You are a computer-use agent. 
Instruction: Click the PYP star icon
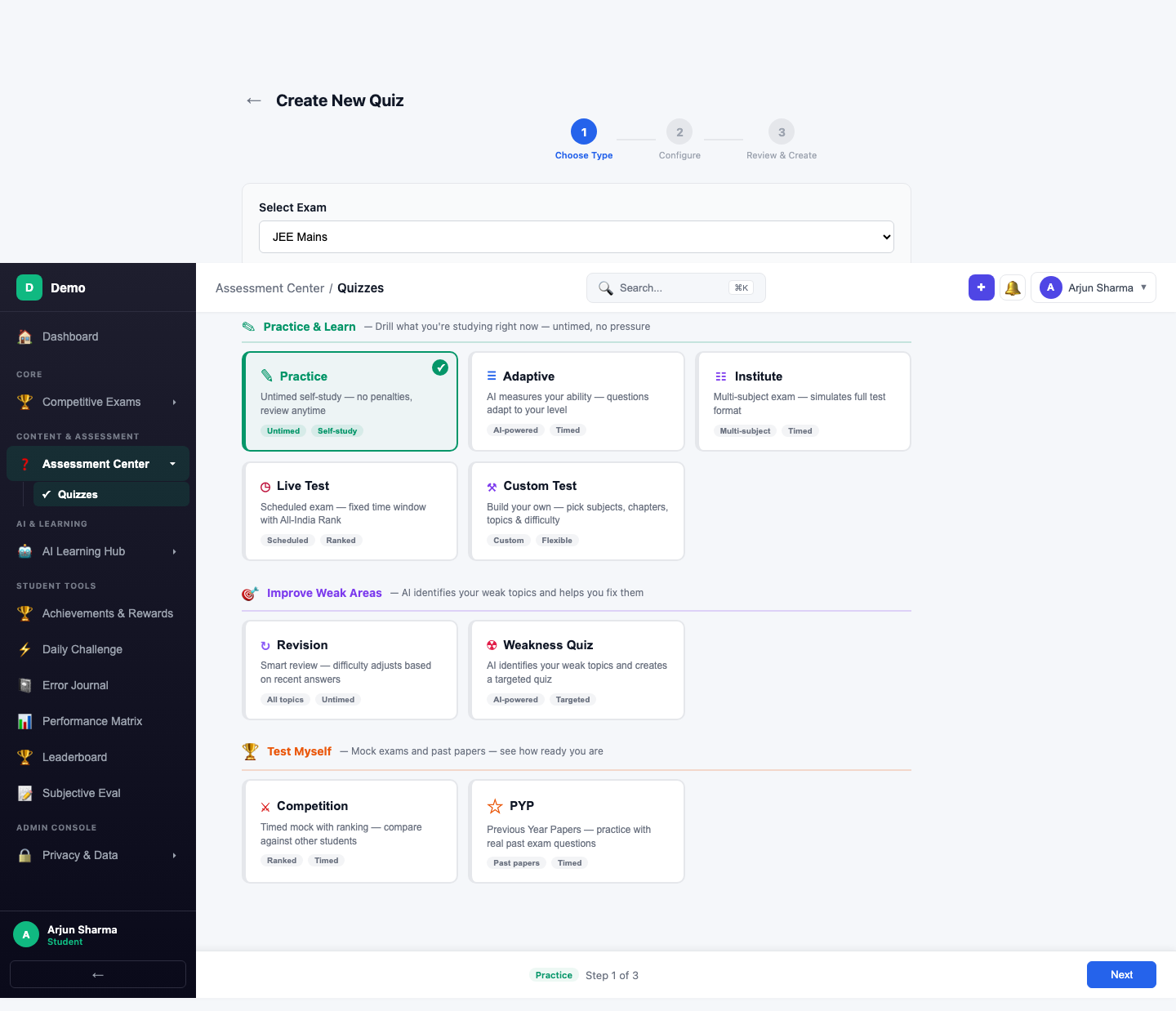point(495,806)
